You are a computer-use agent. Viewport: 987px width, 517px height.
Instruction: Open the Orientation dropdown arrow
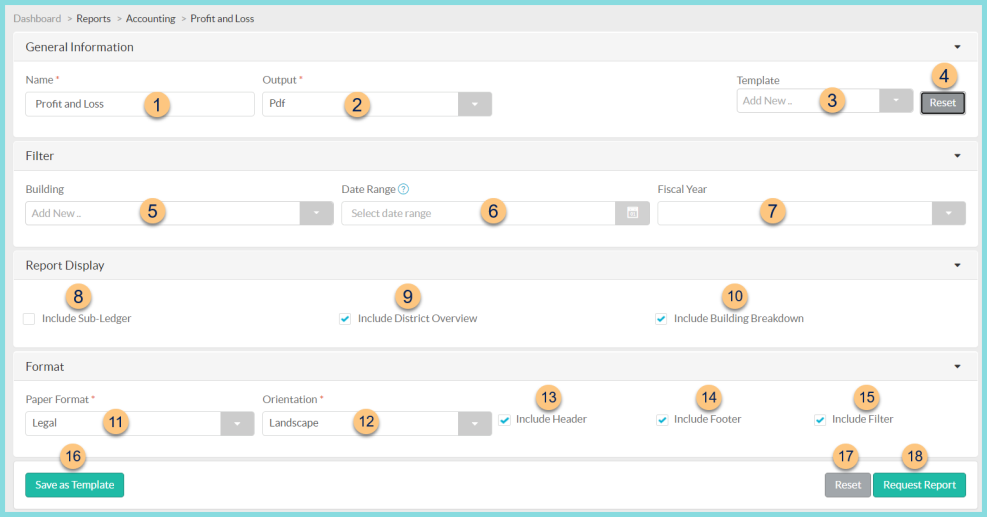tap(475, 424)
